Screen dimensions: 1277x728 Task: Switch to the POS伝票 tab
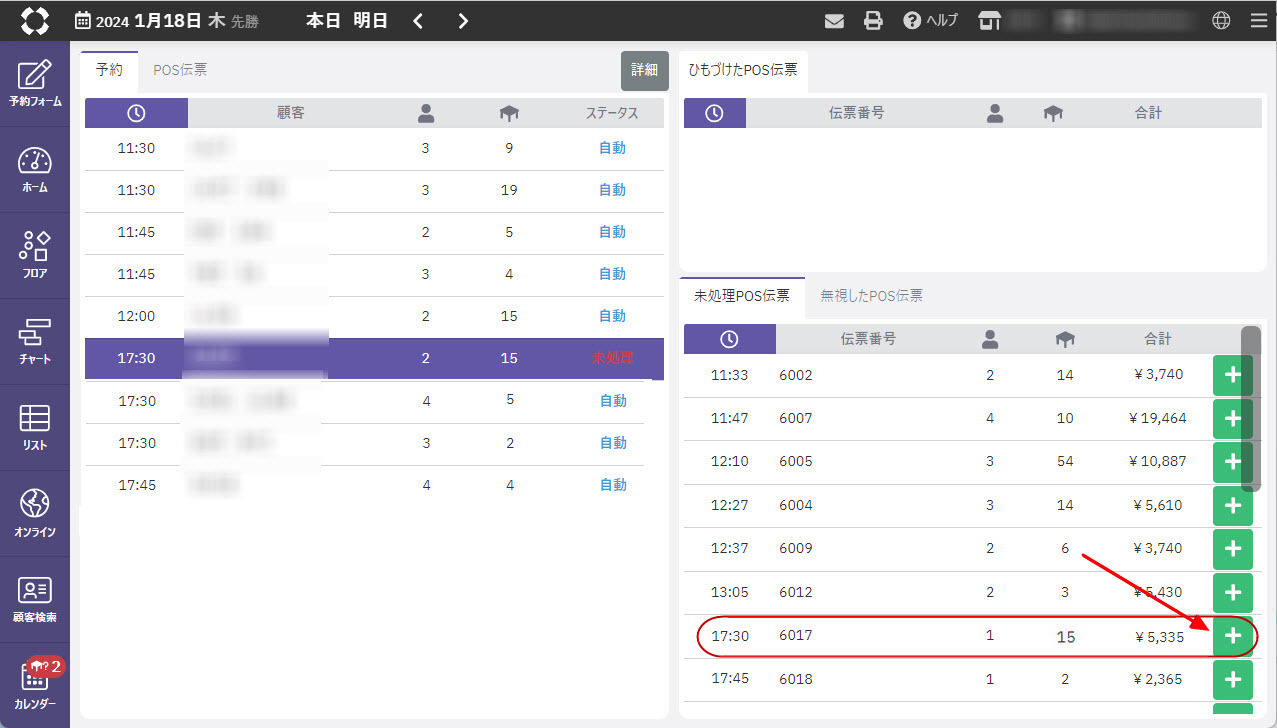pyautogui.click(x=180, y=70)
